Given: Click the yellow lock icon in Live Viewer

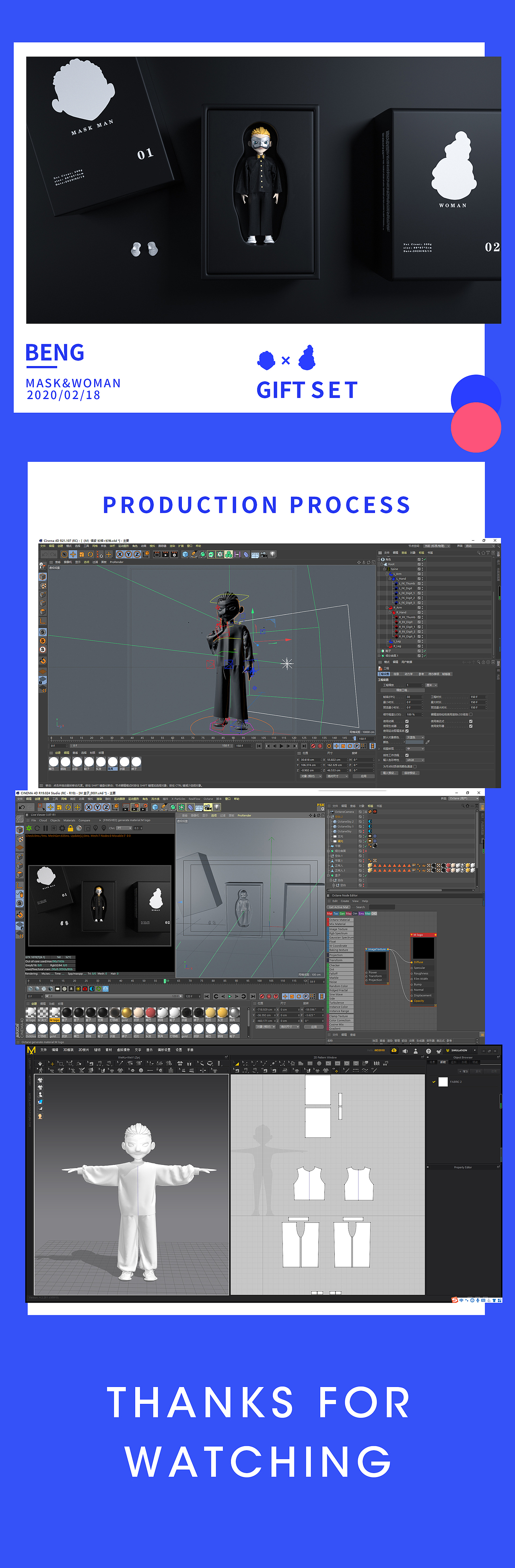Looking at the screenshot, I should [x=71, y=828].
